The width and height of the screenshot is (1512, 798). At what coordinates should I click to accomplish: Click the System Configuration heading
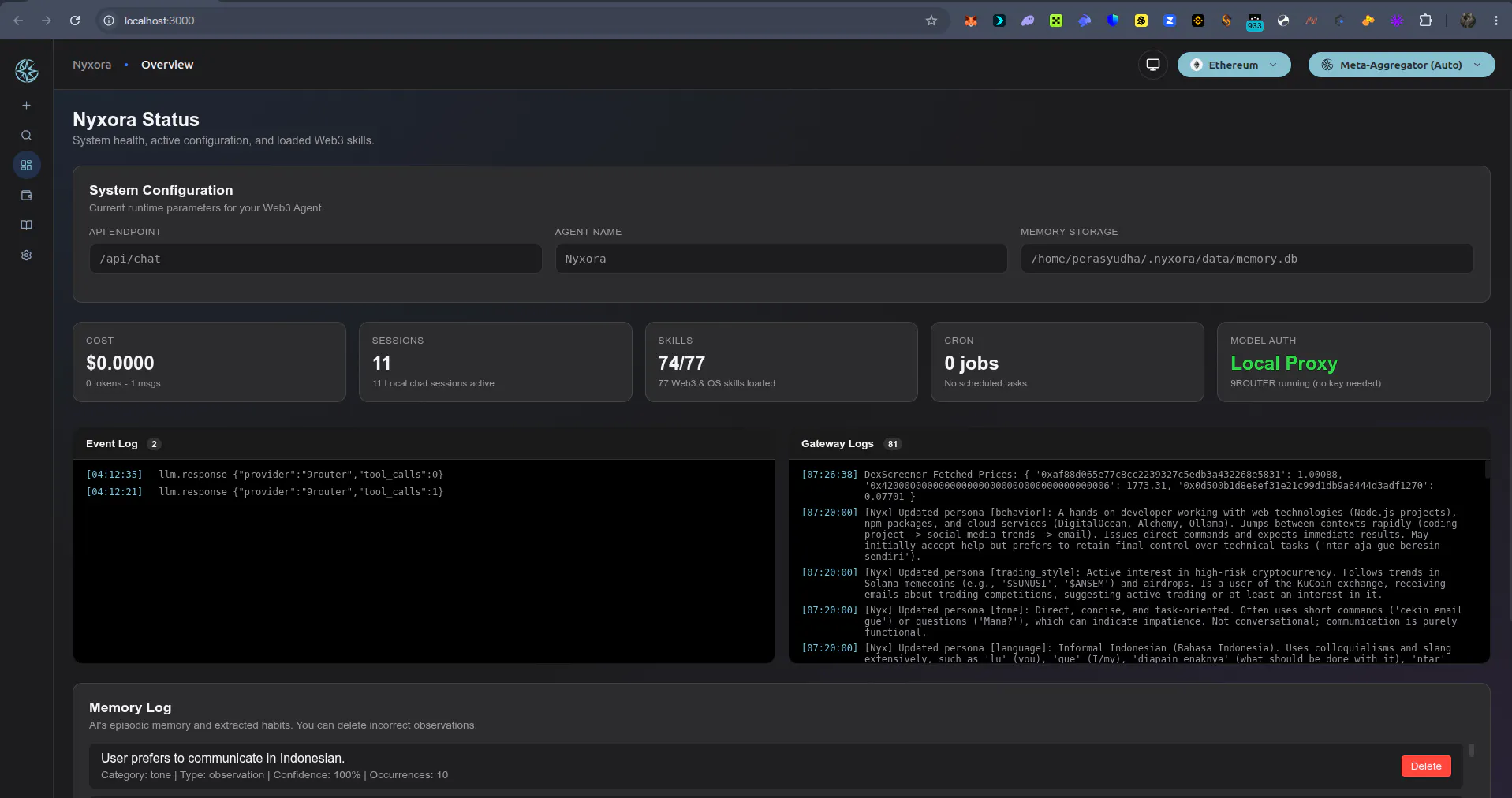[161, 190]
